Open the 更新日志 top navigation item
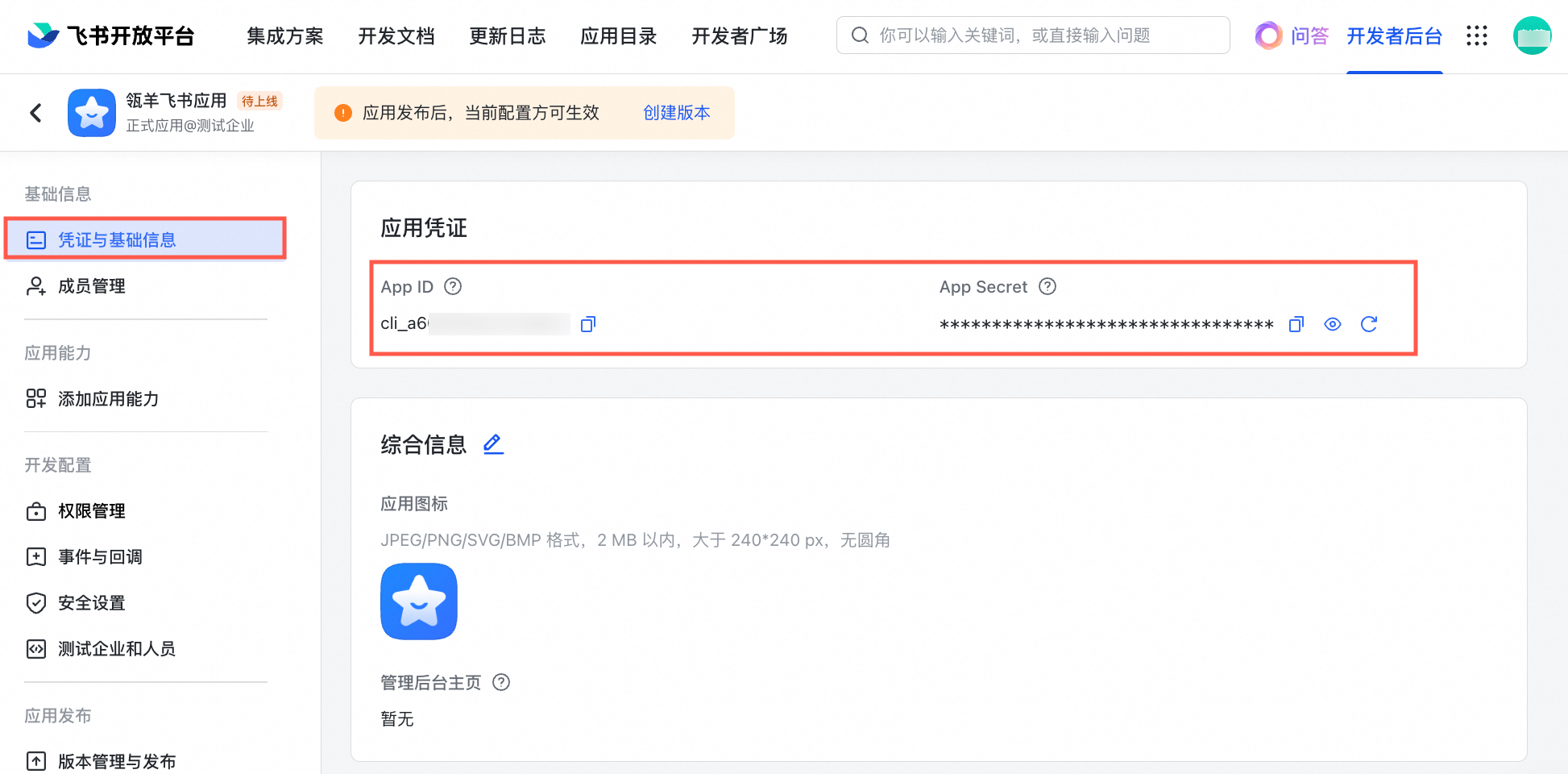Image resolution: width=1568 pixels, height=774 pixels. coord(508,36)
